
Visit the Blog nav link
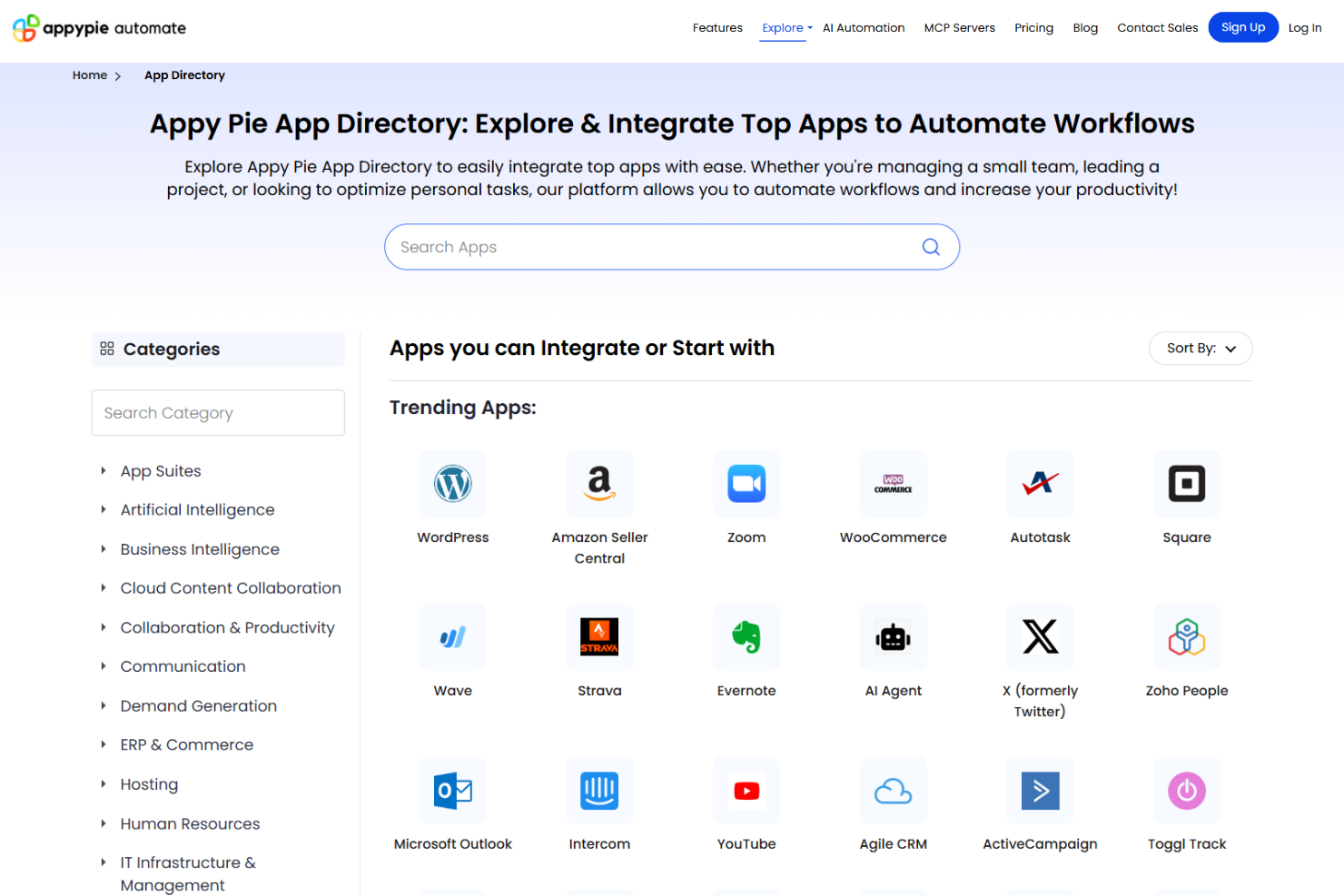coord(1085,28)
